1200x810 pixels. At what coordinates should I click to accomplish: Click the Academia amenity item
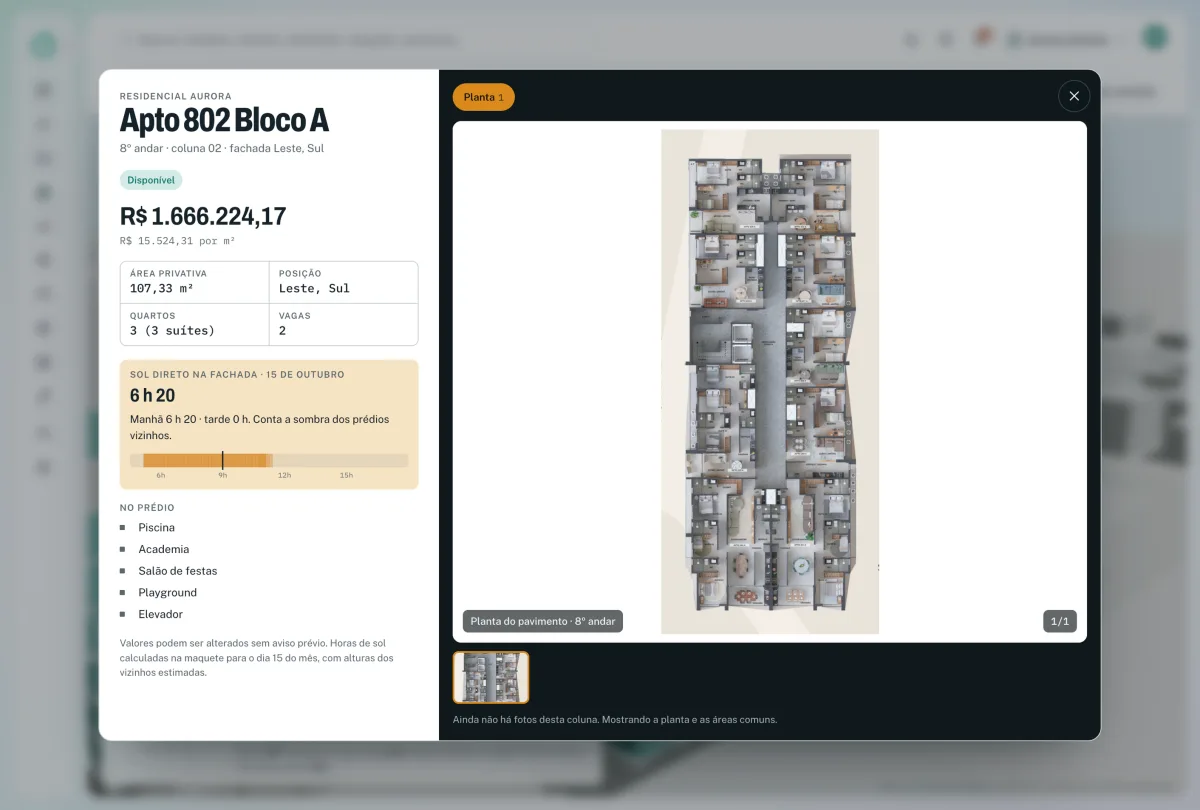click(163, 549)
